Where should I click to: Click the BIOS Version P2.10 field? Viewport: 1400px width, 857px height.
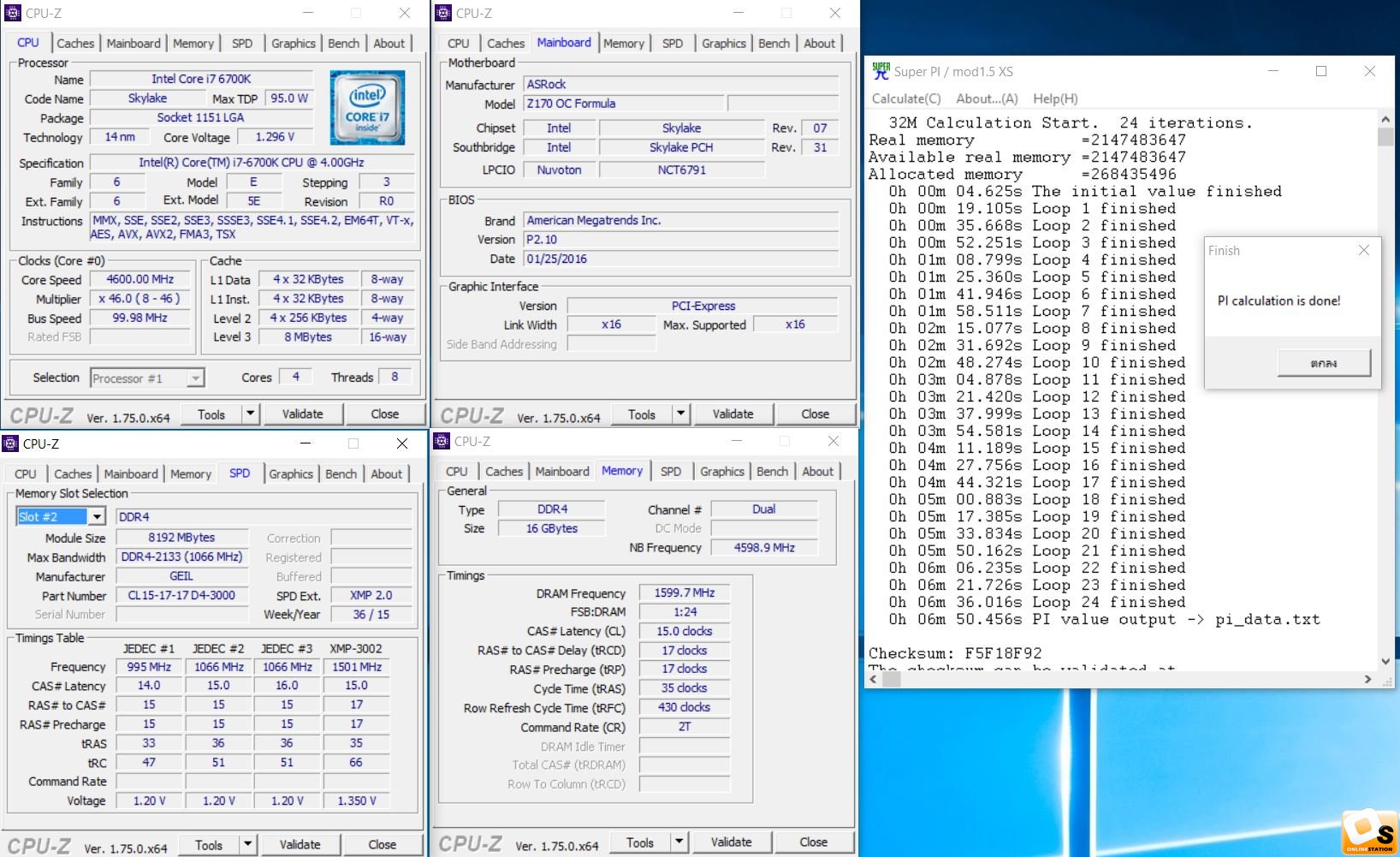[681, 240]
